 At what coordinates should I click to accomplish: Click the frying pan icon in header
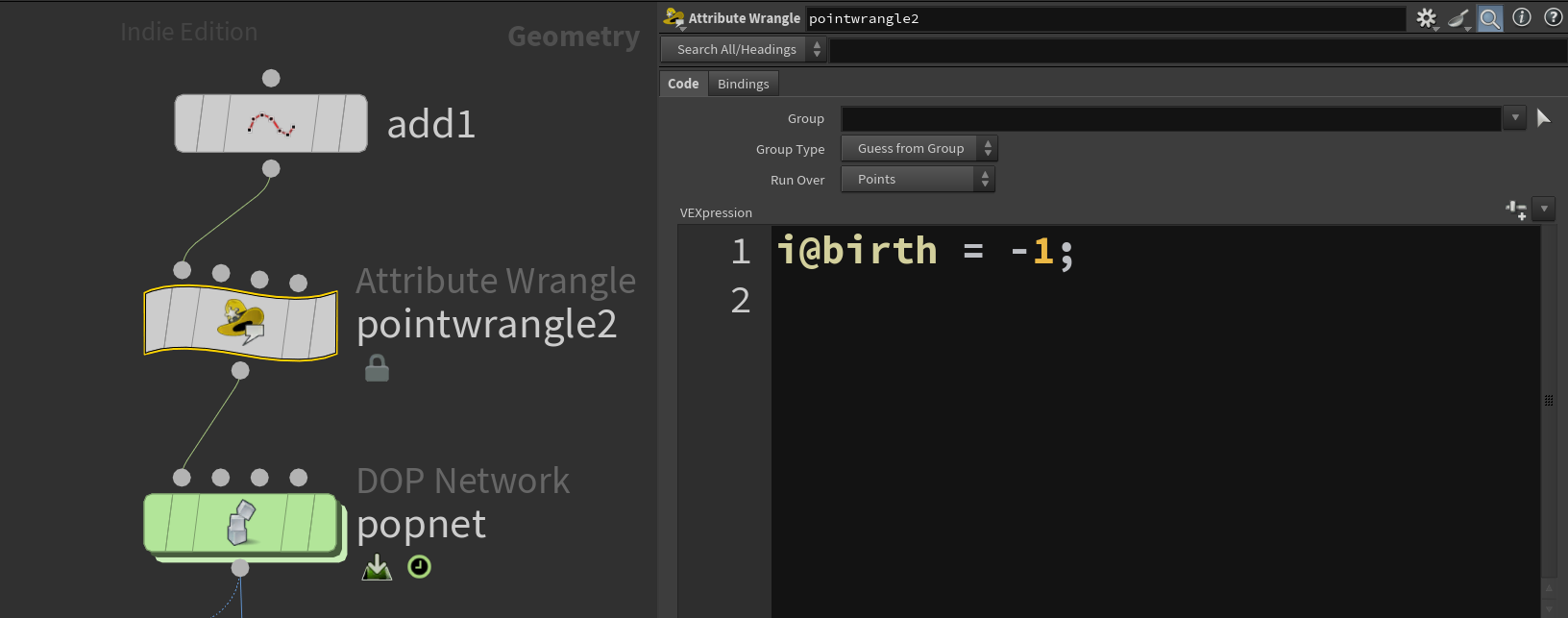[1458, 18]
